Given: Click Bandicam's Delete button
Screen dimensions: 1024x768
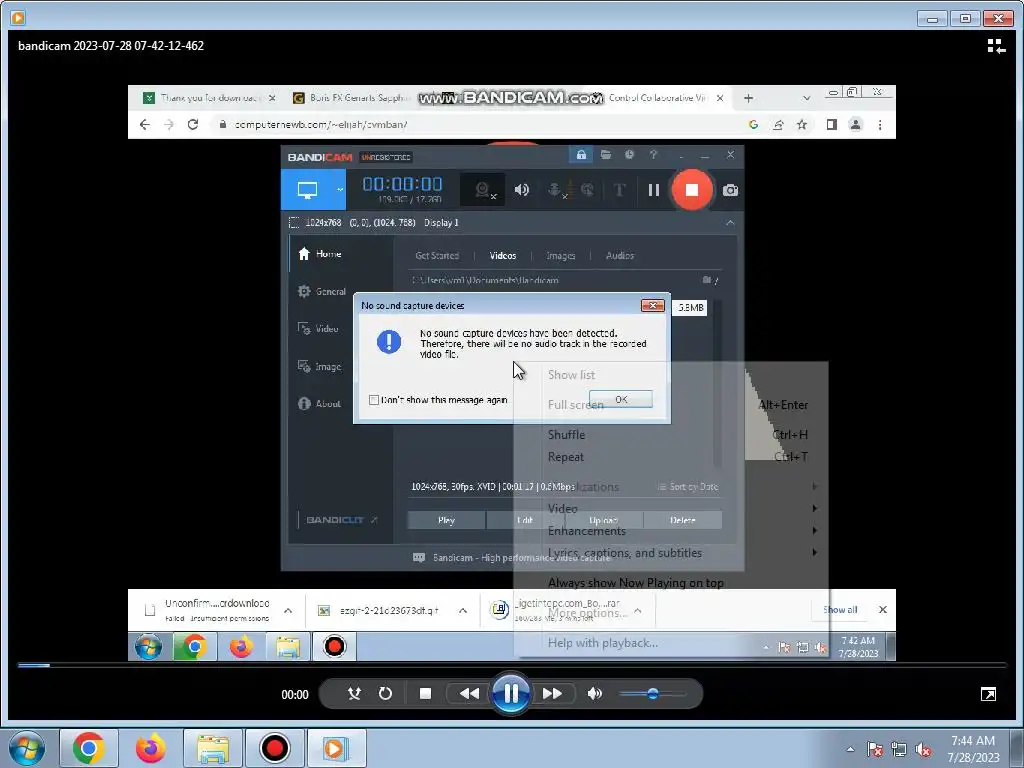Looking at the screenshot, I should point(682,520).
